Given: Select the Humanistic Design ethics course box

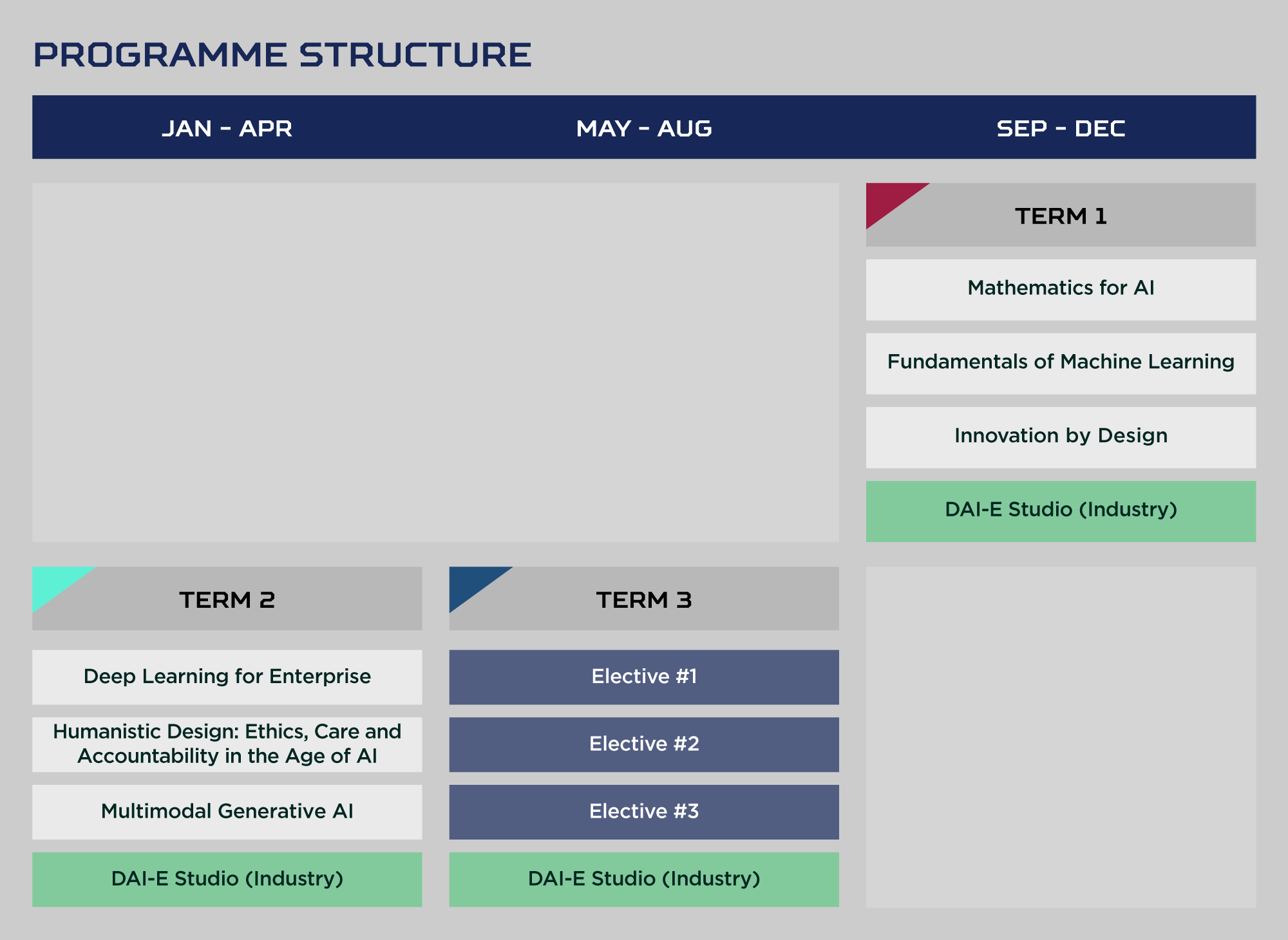Looking at the screenshot, I should pos(227,744).
